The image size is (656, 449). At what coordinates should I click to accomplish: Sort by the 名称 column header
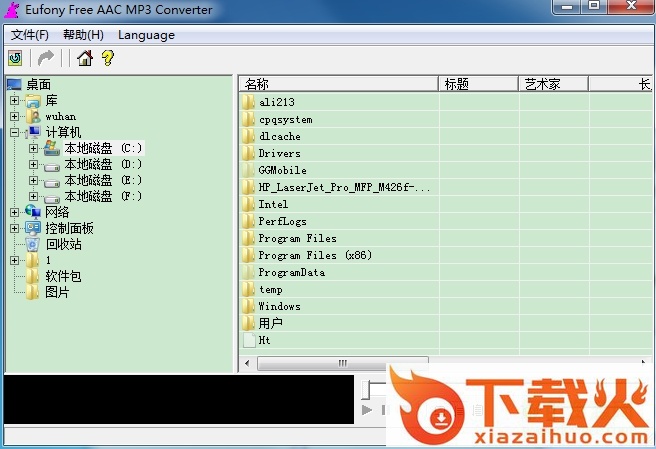[338, 84]
